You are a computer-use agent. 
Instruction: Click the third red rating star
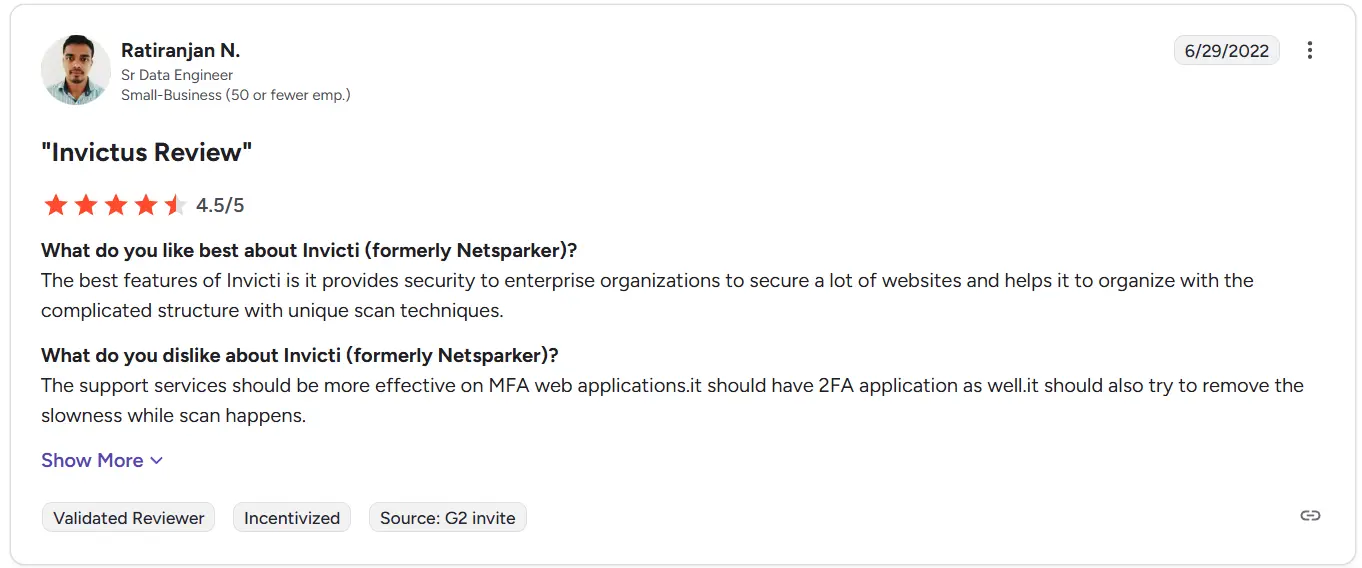(116, 205)
